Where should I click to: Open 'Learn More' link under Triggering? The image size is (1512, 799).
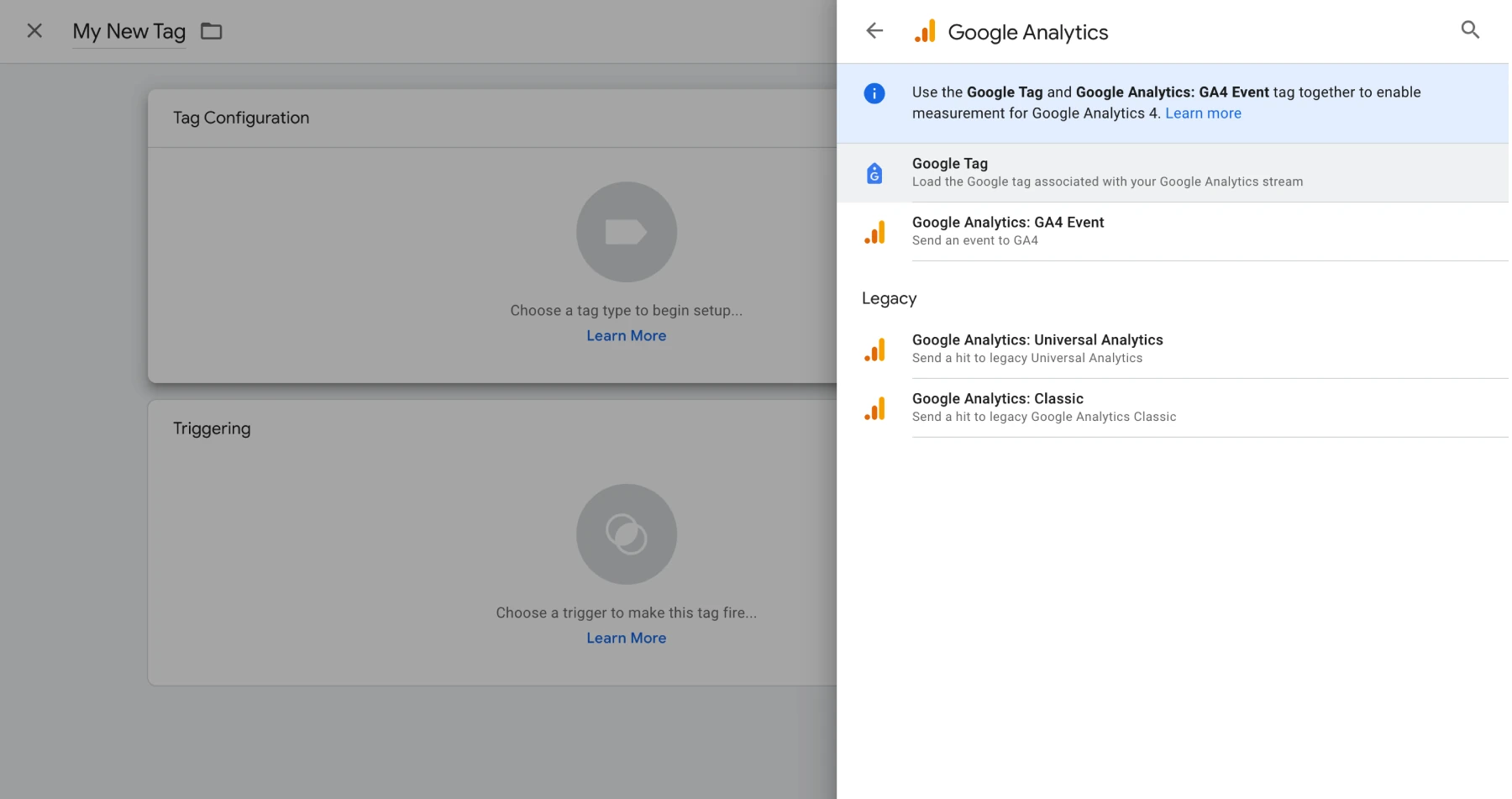pyautogui.click(x=627, y=638)
